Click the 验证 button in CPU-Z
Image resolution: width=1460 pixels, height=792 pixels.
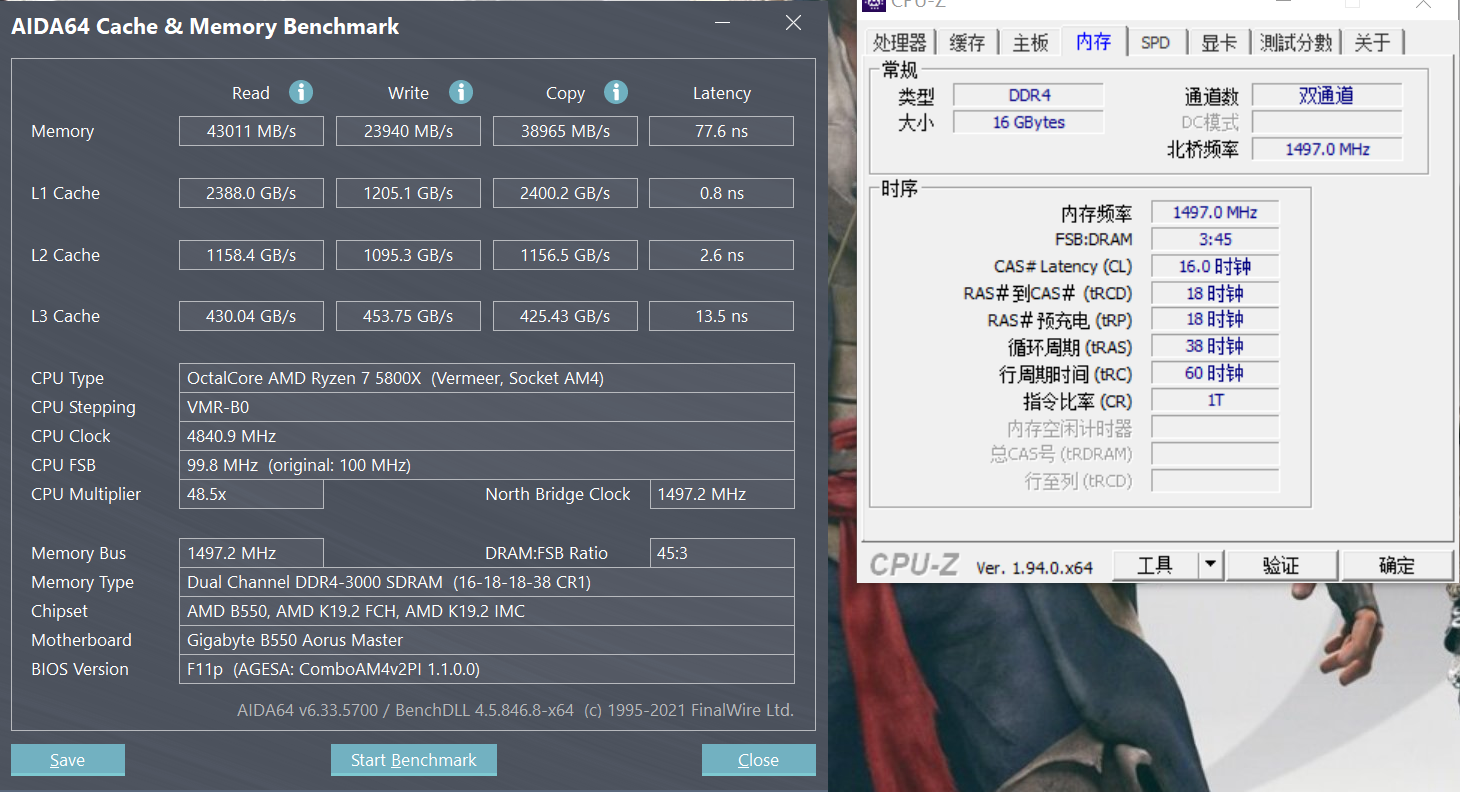[1281, 565]
